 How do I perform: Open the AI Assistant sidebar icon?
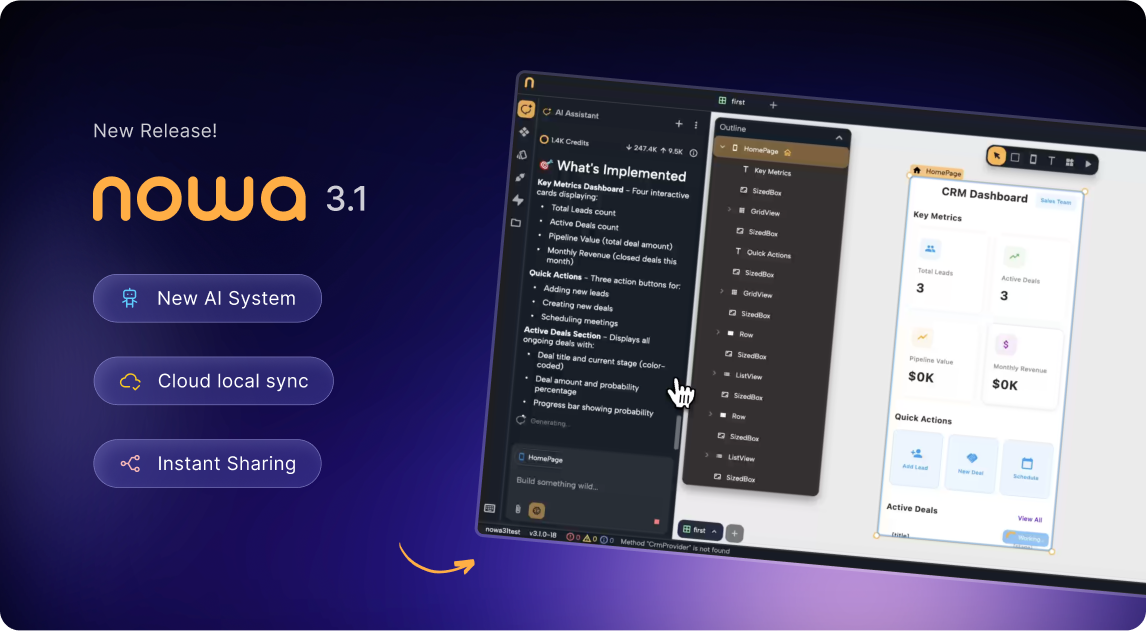[x=526, y=110]
